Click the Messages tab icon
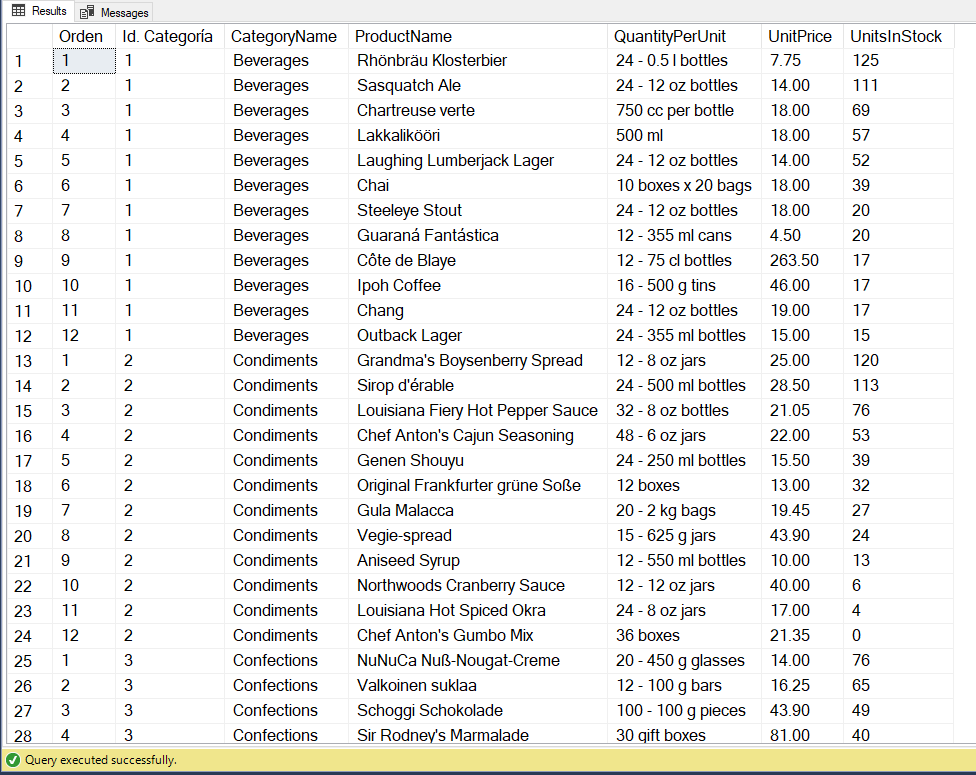976x775 pixels. (x=87, y=12)
